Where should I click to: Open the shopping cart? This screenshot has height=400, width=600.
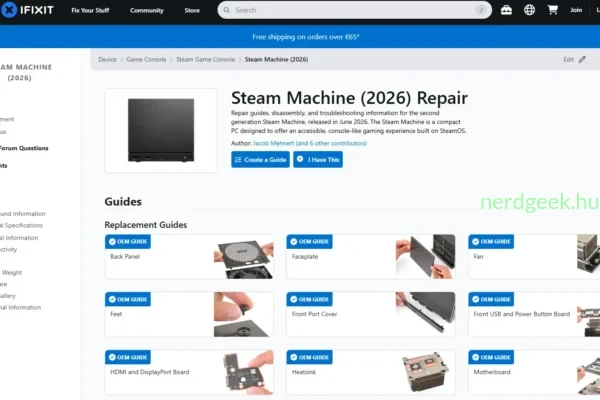553,10
